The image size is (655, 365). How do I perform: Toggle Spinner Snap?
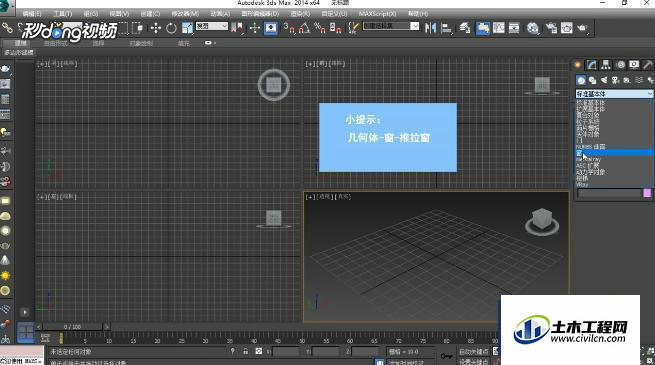335,28
